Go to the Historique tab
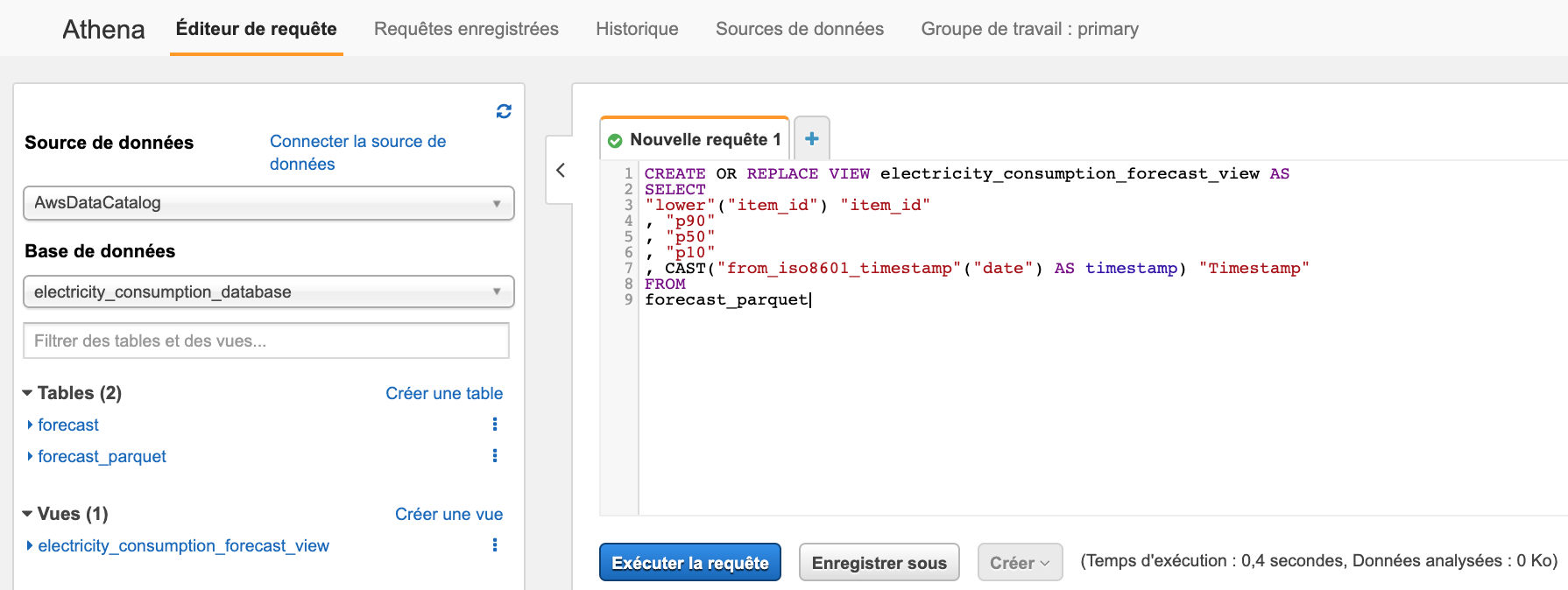Screen dimensions: 1568x590 (x=637, y=29)
